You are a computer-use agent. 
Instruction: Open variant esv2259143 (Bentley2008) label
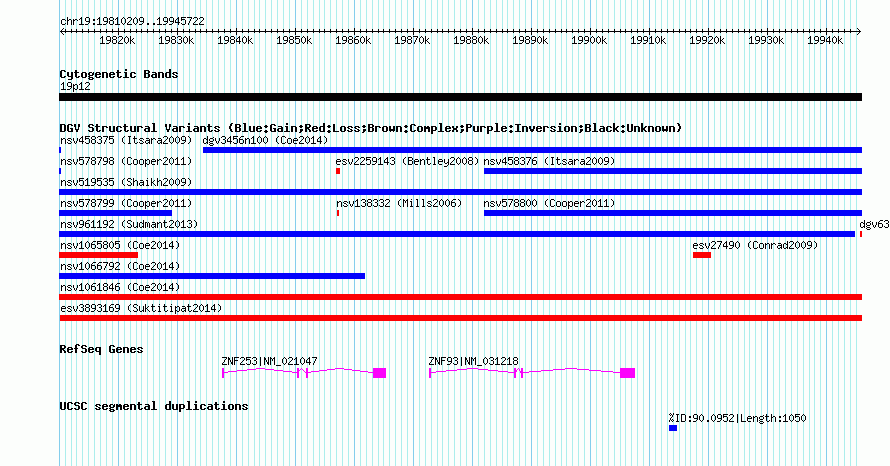(408, 161)
